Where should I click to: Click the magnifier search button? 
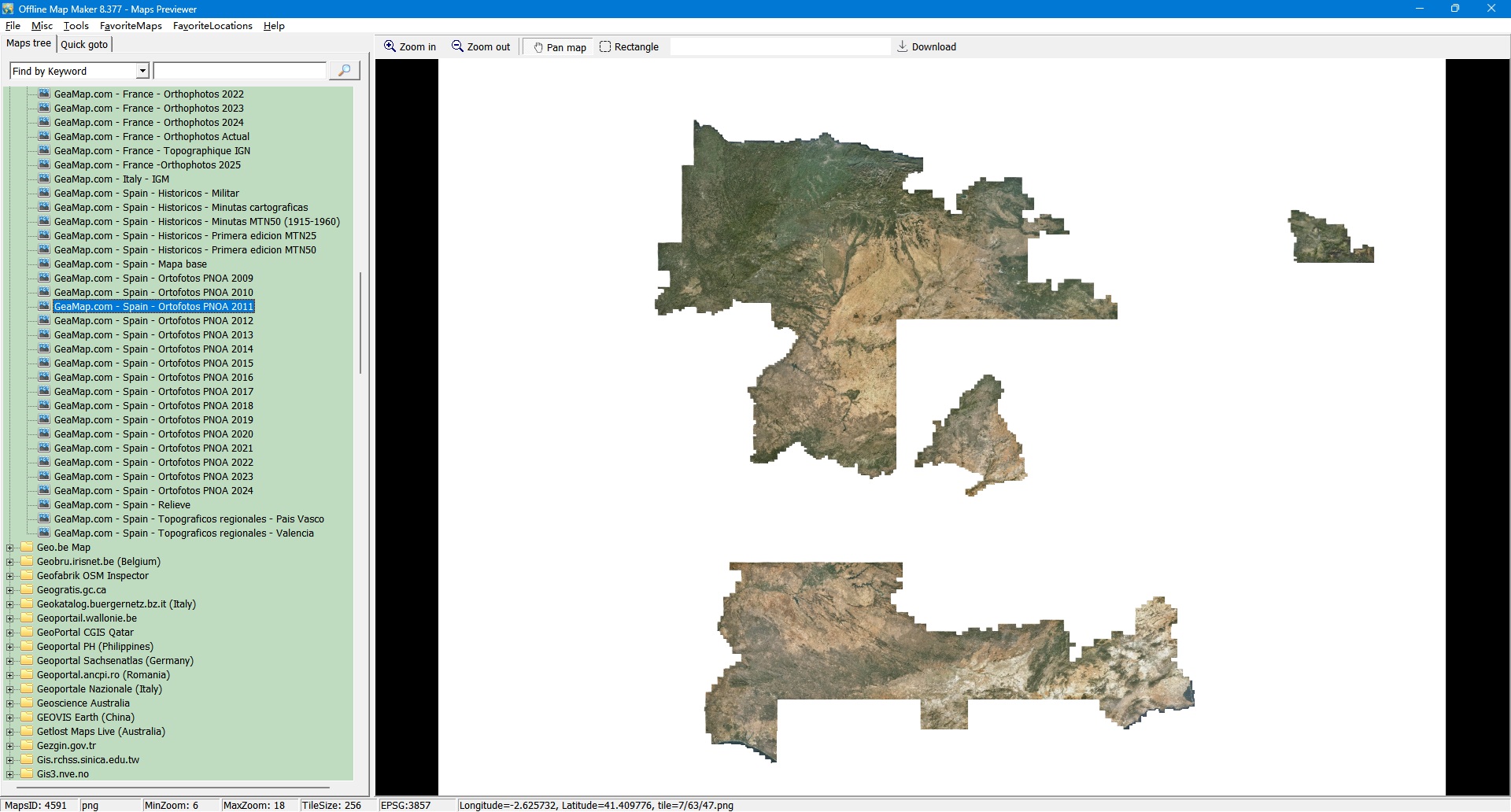344,71
